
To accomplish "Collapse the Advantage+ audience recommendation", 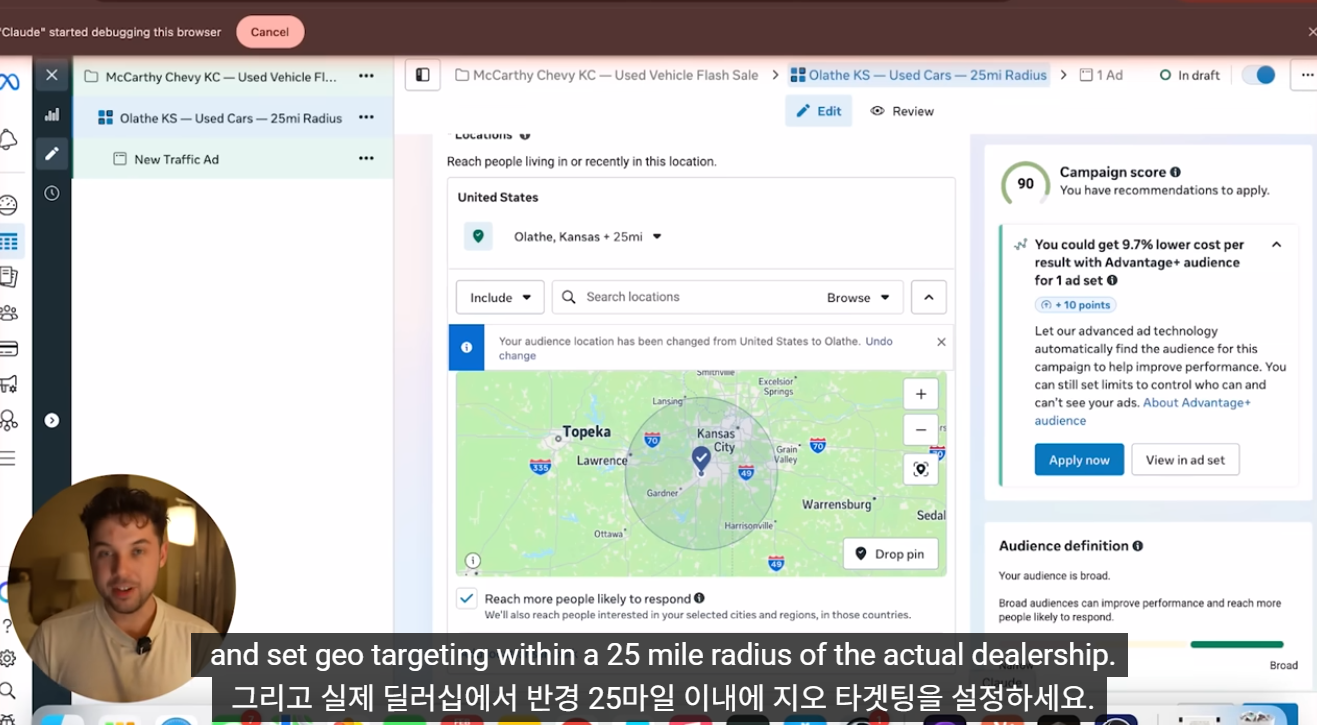I will (x=1276, y=245).
